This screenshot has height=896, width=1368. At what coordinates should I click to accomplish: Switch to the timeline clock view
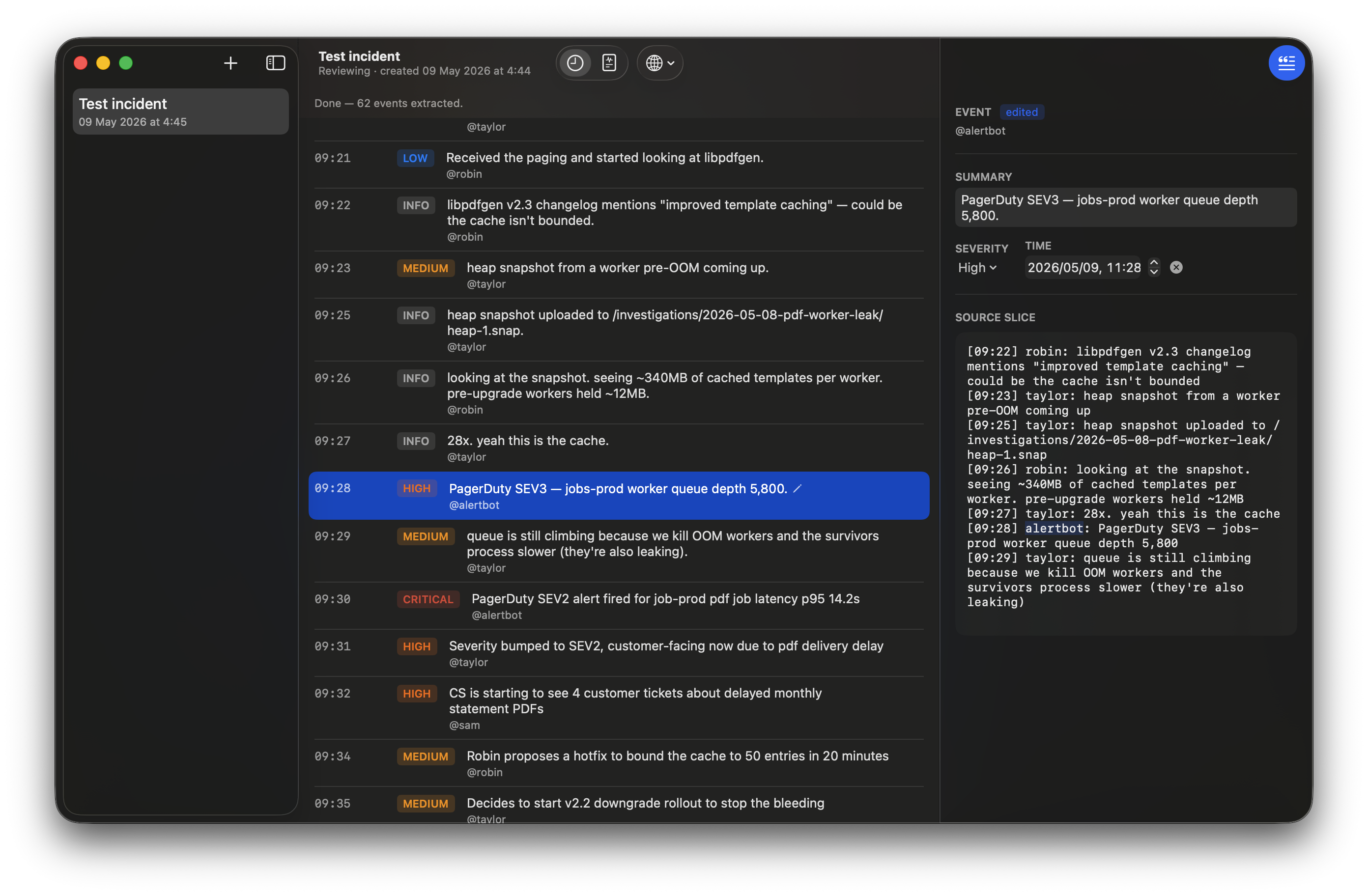575,63
